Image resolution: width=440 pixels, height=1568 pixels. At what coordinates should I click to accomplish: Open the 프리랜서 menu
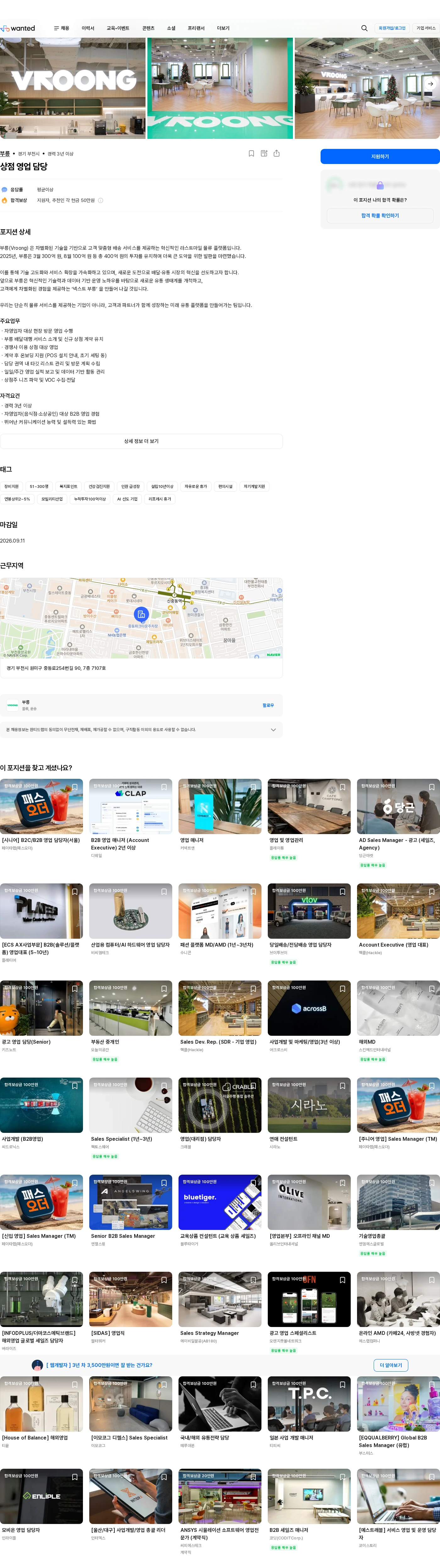click(196, 28)
